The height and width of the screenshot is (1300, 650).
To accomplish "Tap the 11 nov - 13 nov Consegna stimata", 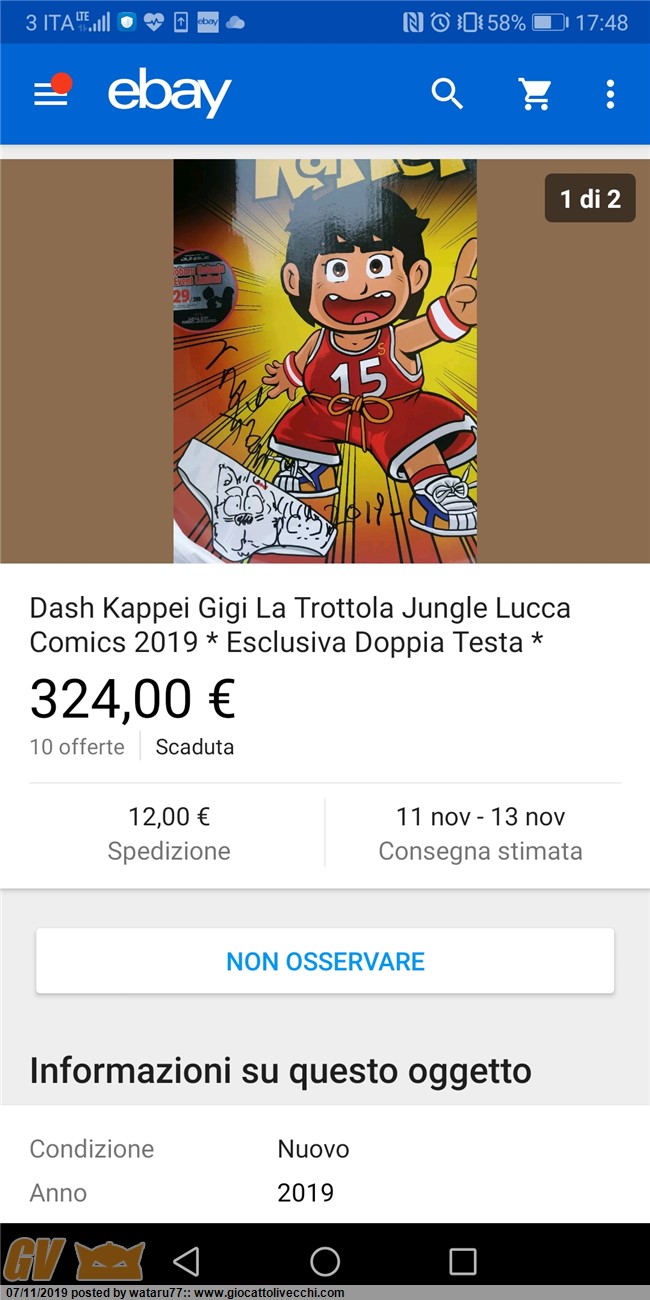I will (480, 833).
